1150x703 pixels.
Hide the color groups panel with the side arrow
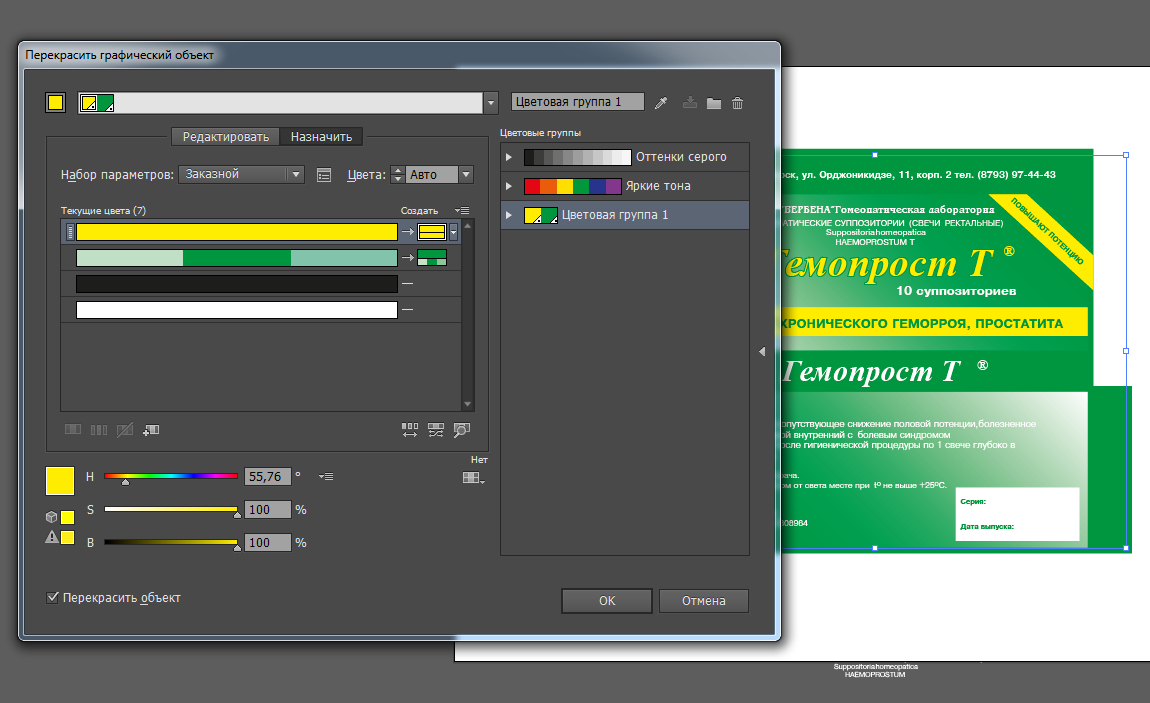click(762, 352)
